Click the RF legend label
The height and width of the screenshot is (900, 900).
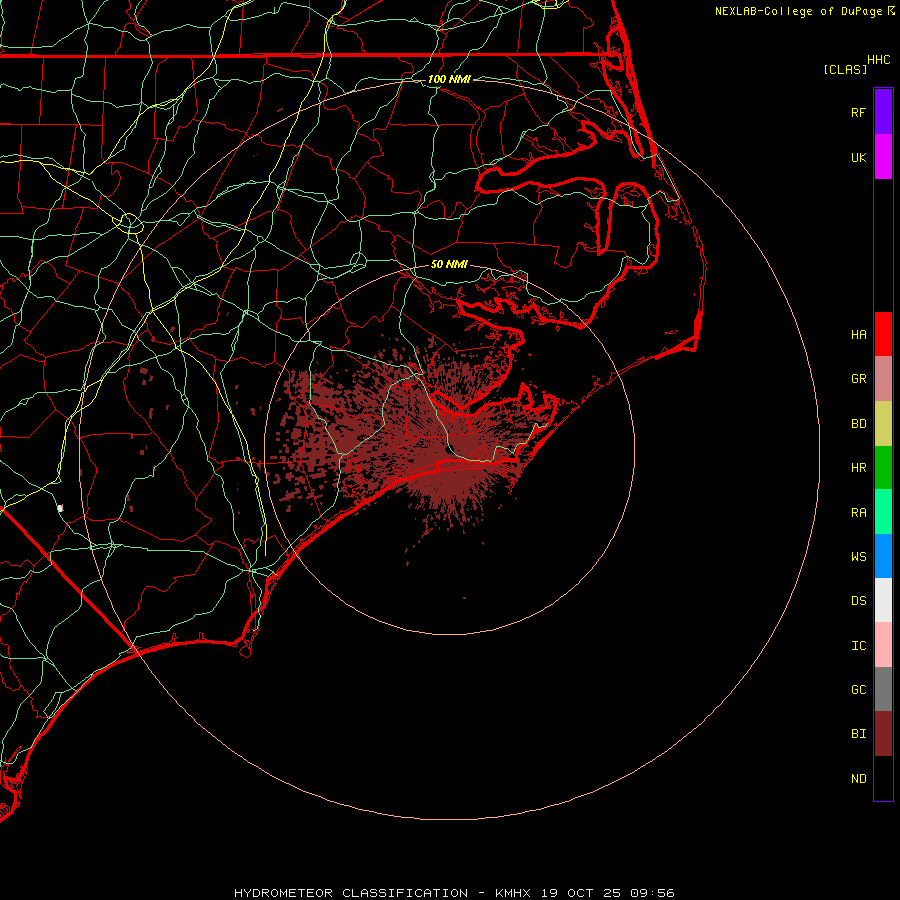point(859,112)
